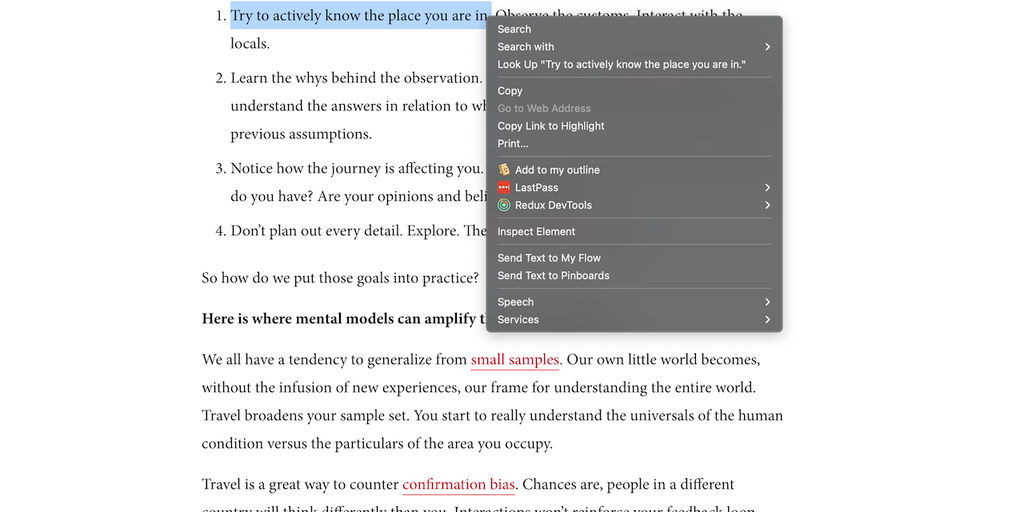This screenshot has height=512, width=1024.
Task: Expand the Services submenu chevron
Action: click(768, 319)
